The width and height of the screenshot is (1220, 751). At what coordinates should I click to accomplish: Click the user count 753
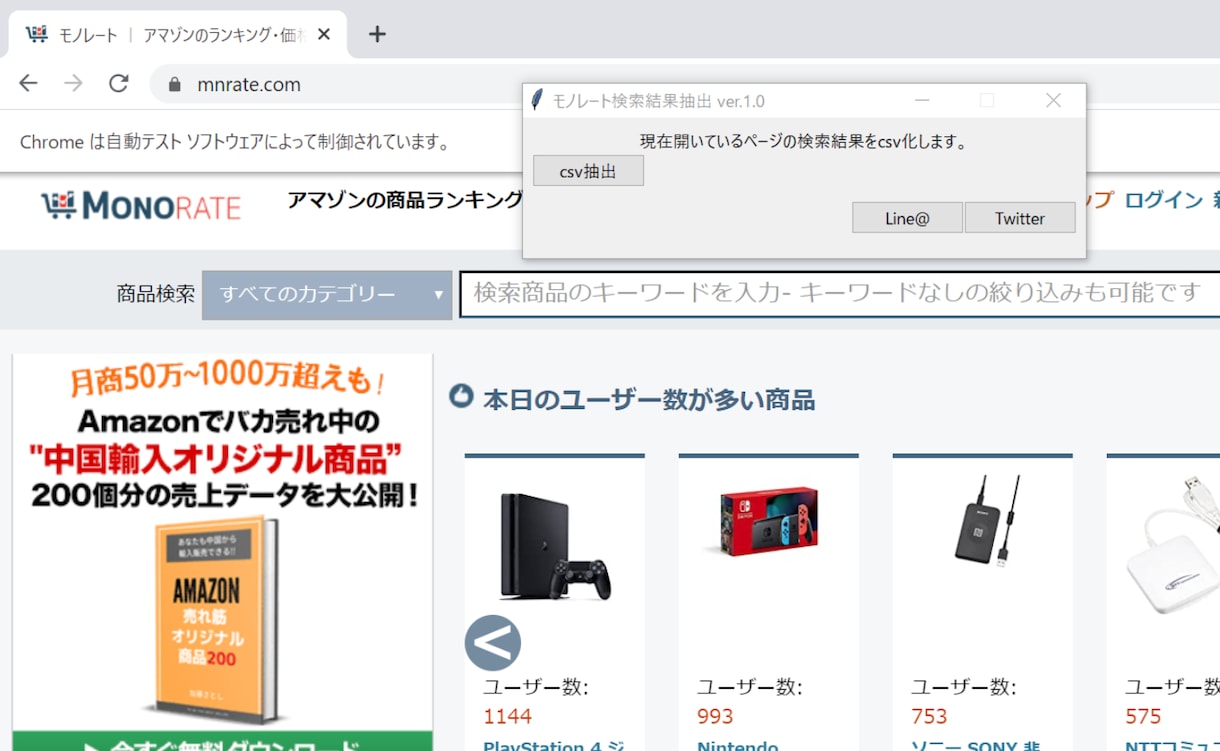[x=929, y=716]
